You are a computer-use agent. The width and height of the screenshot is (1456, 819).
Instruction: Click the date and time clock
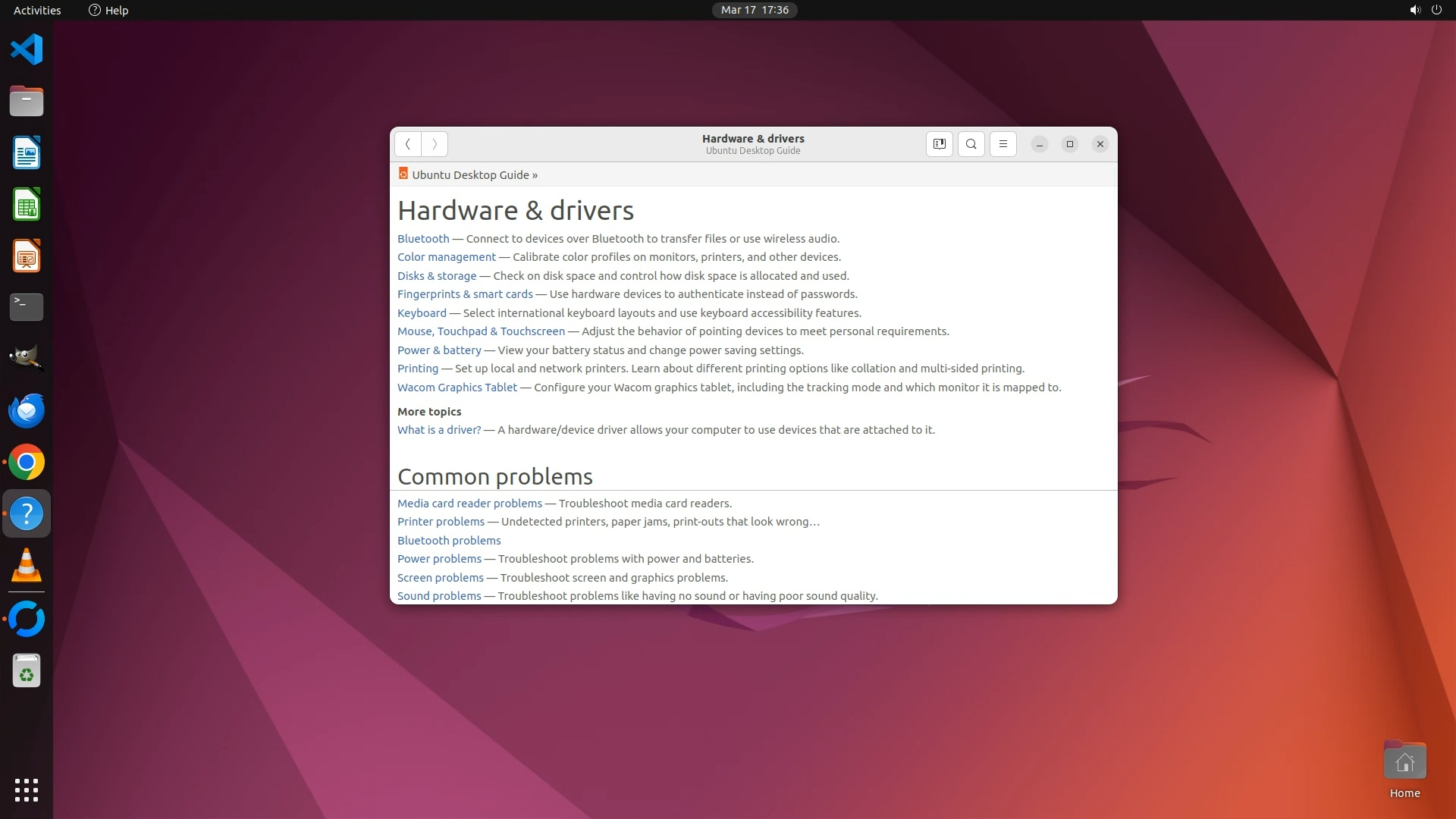tap(755, 10)
